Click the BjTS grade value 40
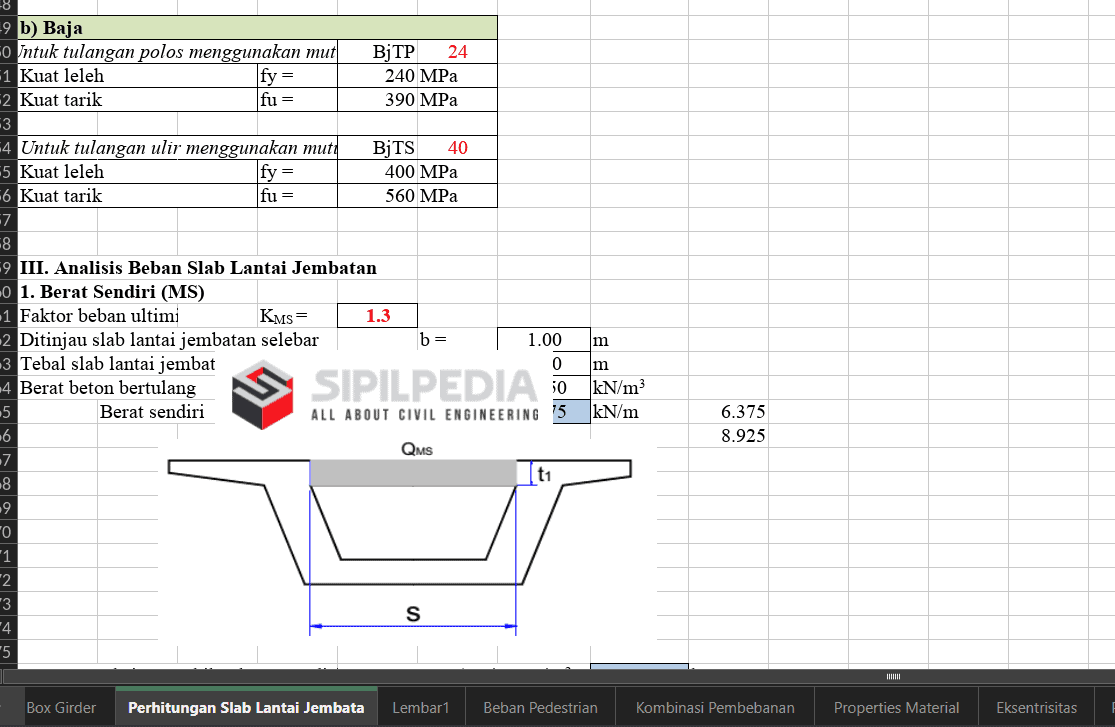This screenshot has height=727, width=1115. [x=457, y=148]
